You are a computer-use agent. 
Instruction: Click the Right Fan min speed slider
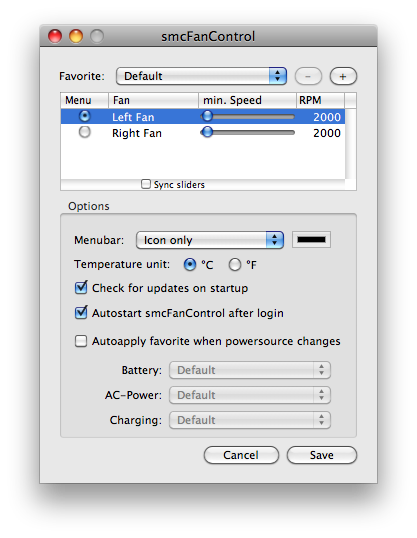click(x=247, y=132)
